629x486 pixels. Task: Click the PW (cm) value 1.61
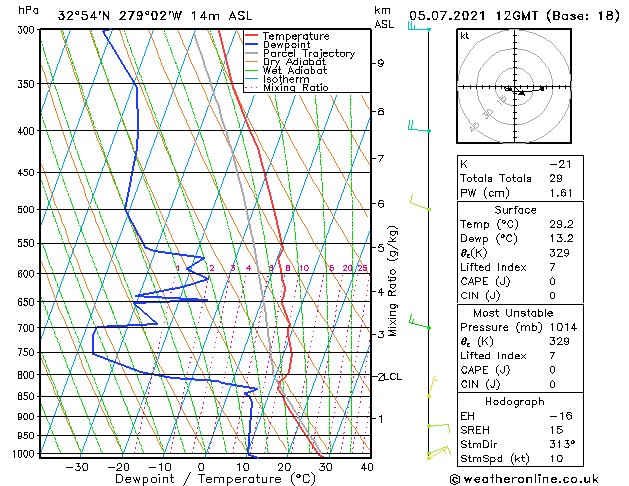[561, 193]
